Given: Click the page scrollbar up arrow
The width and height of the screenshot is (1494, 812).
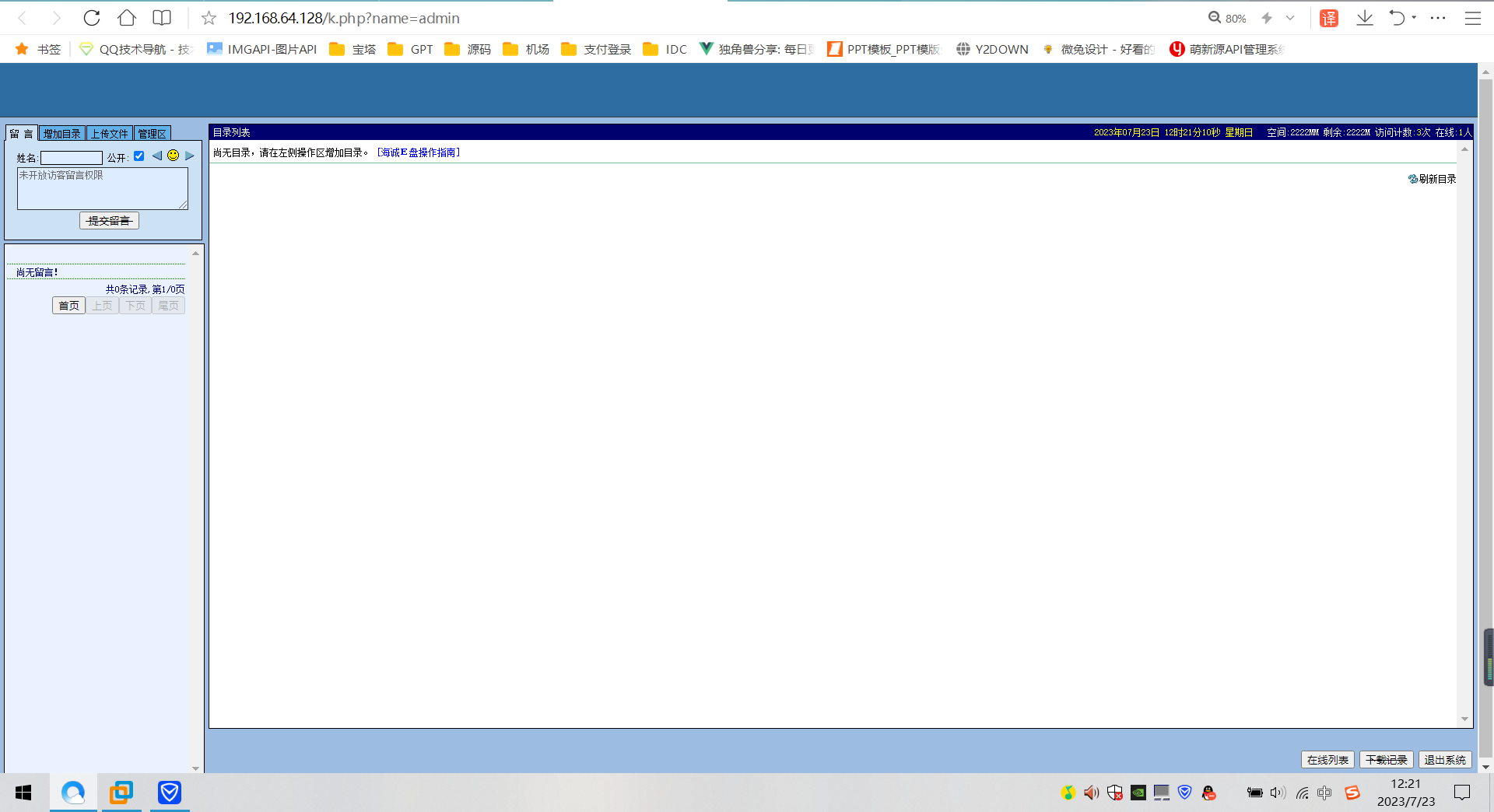Looking at the screenshot, I should pyautogui.click(x=1485, y=72).
